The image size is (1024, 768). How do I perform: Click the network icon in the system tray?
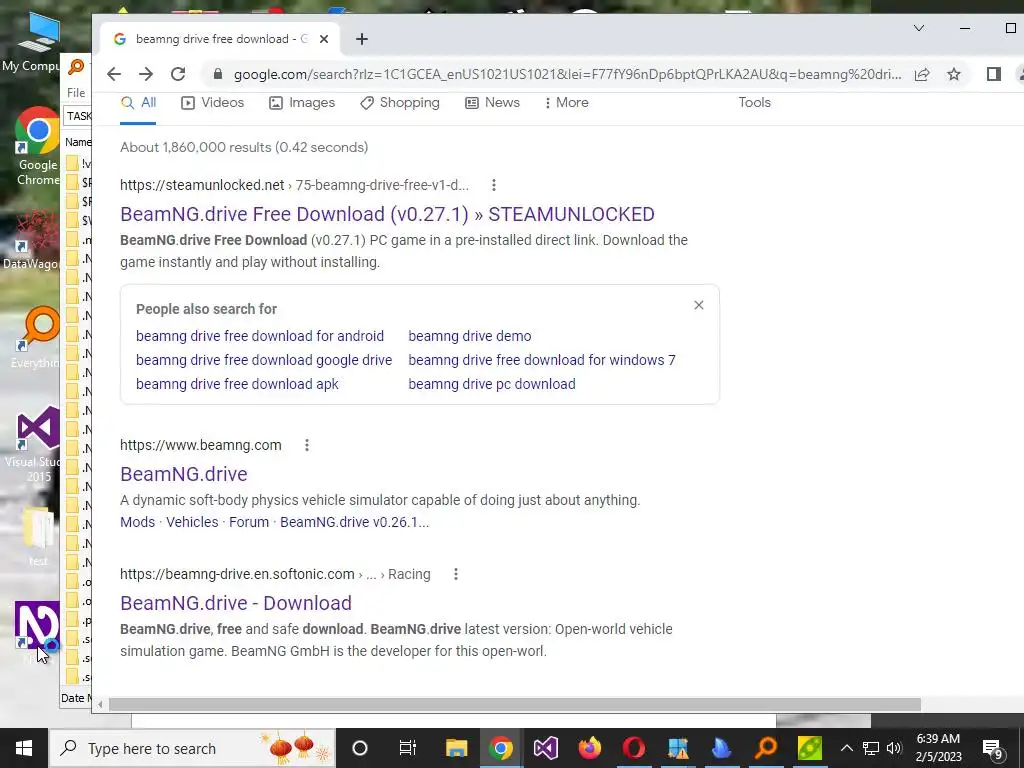click(871, 748)
